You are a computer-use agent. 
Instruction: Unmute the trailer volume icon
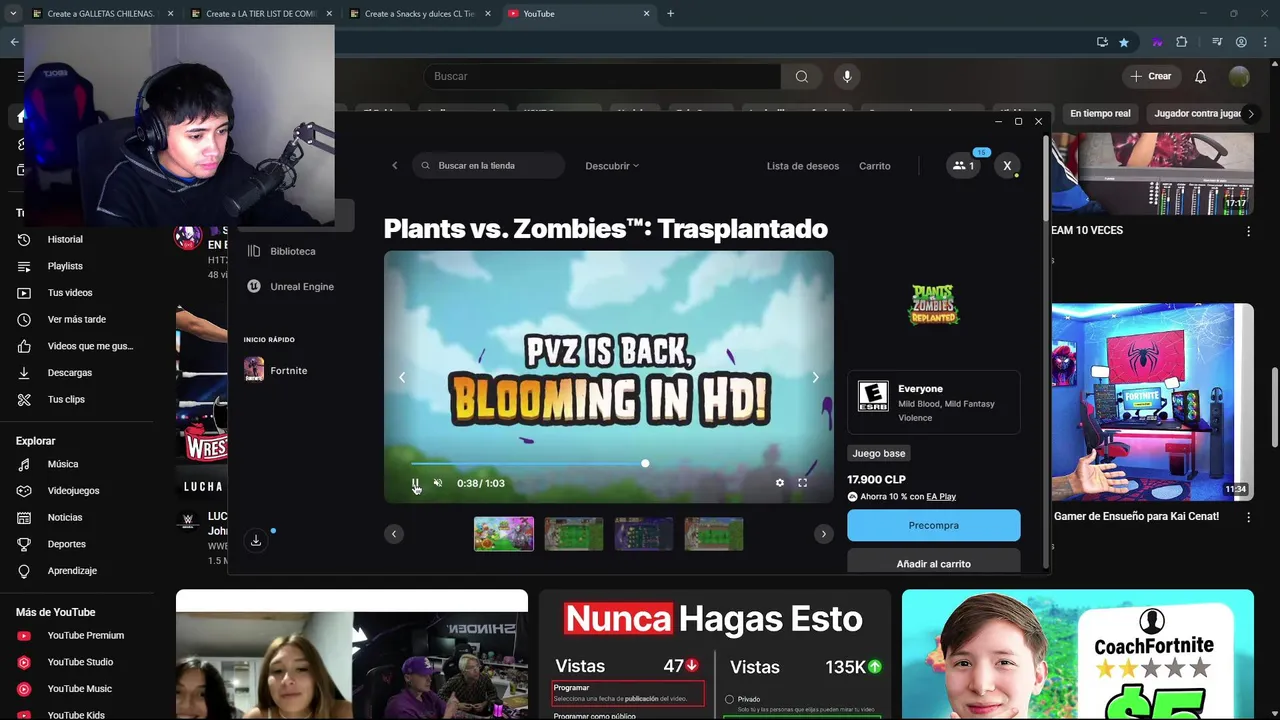438,483
